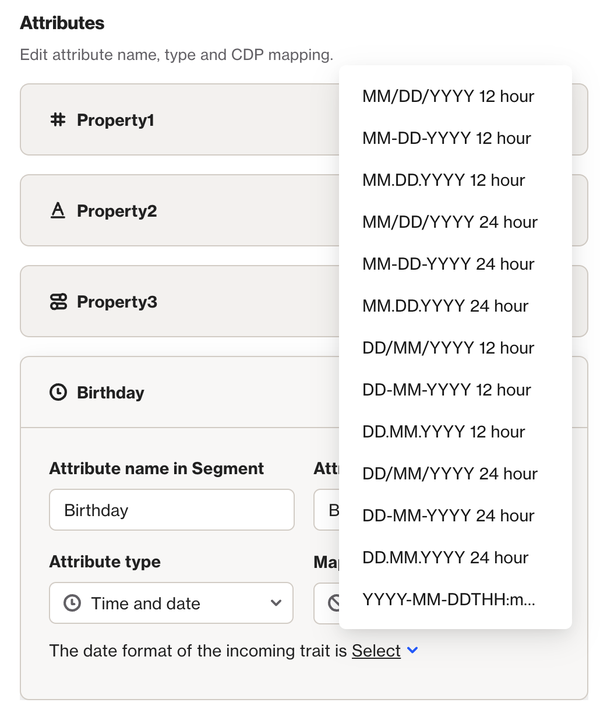The width and height of the screenshot is (600, 706).
Task: Click the toggle icon beside Property3
Action: 58,301
